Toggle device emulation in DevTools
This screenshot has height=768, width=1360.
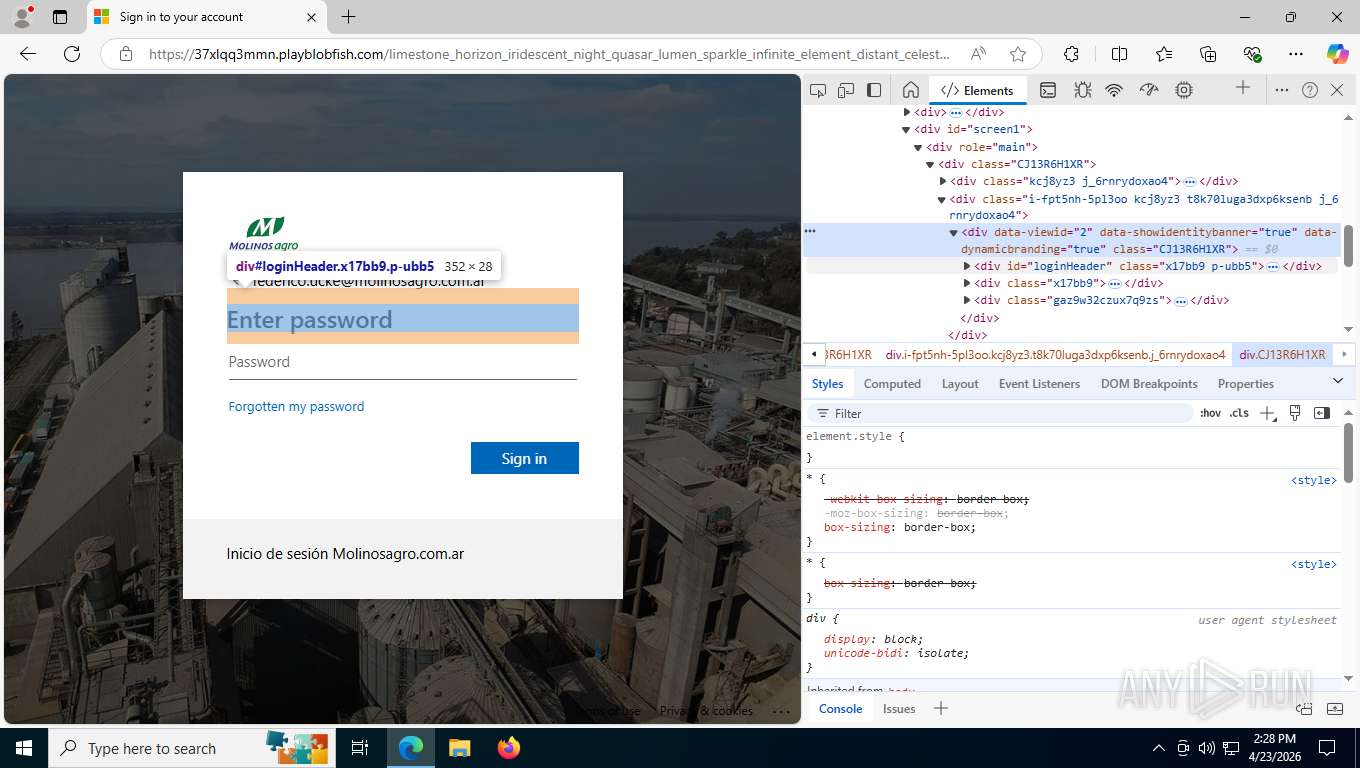click(846, 90)
